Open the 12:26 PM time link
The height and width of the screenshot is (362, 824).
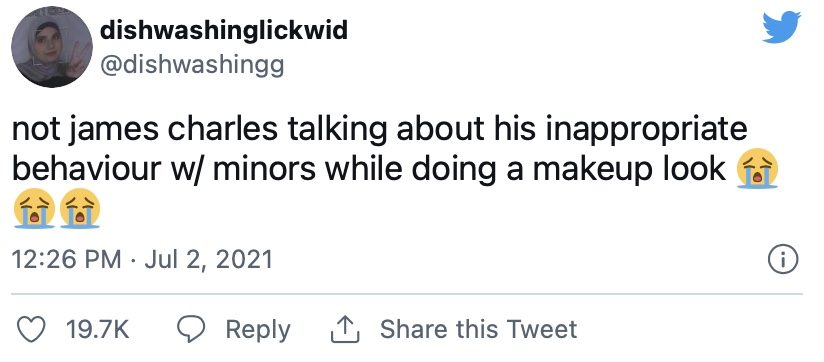pyautogui.click(x=66, y=260)
